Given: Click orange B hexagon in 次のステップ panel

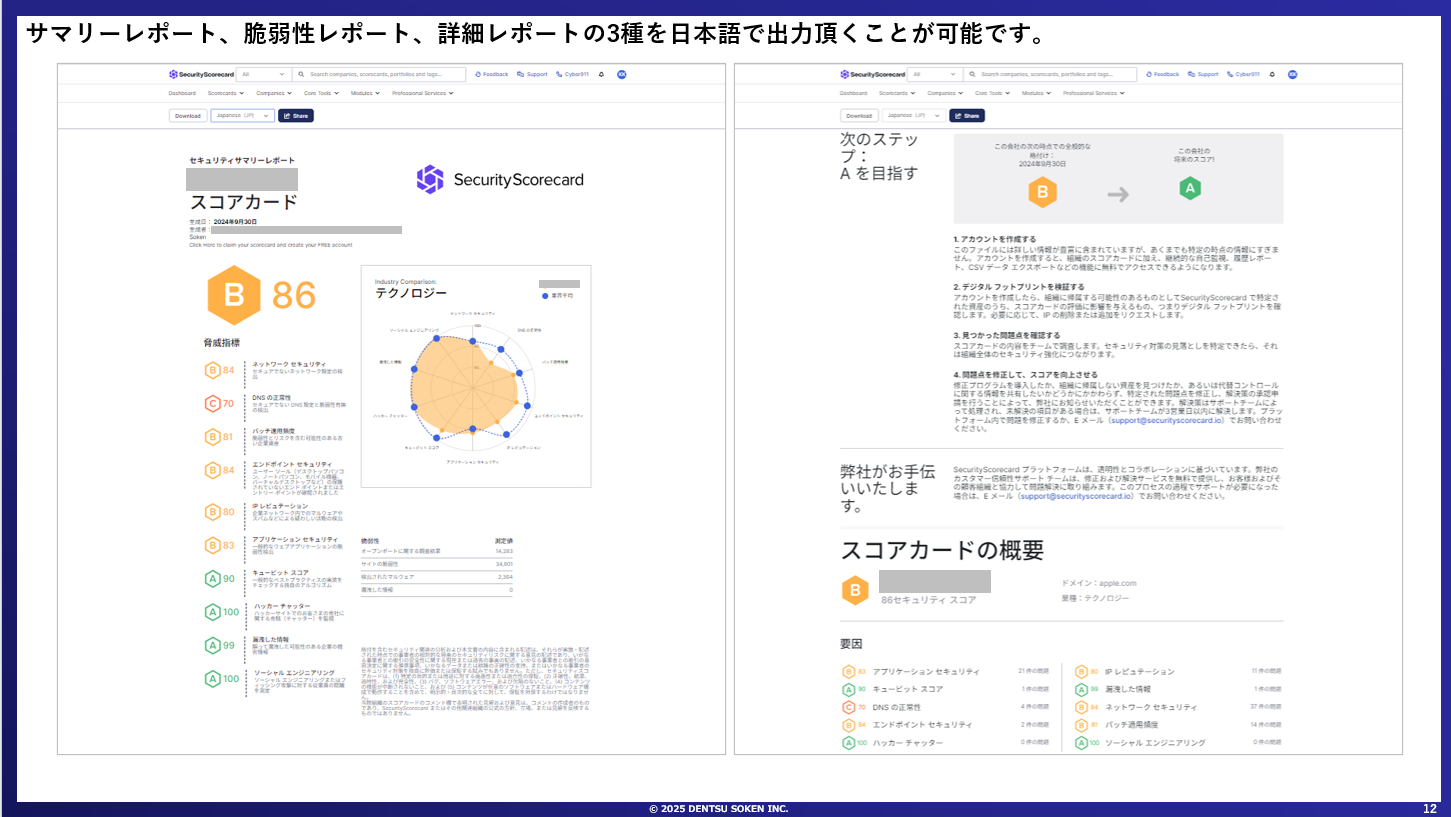Looking at the screenshot, I should [x=1042, y=192].
